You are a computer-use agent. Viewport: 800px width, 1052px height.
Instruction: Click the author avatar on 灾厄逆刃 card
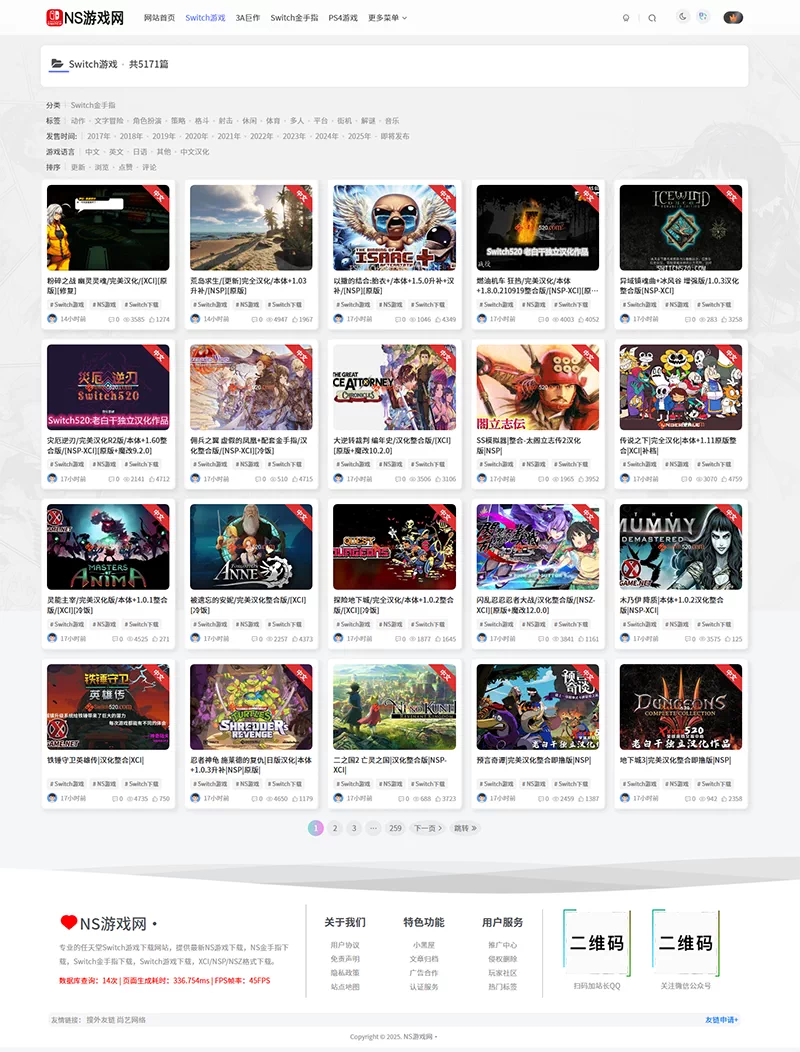[x=52, y=478]
